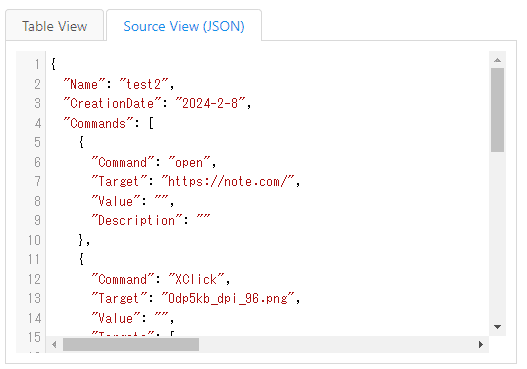Click the Odp5kb_dpi_96.png target value

[228, 298]
